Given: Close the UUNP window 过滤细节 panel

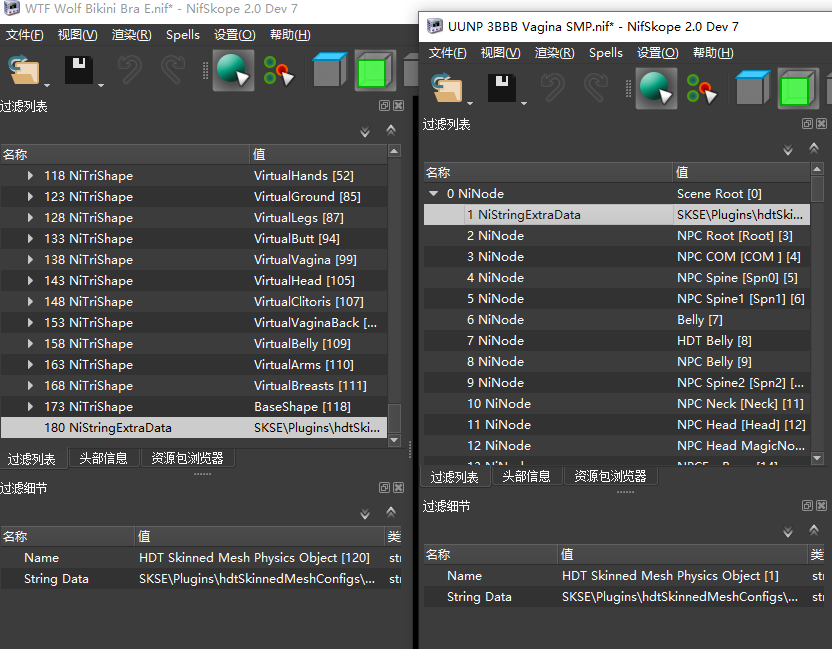Looking at the screenshot, I should [821, 506].
